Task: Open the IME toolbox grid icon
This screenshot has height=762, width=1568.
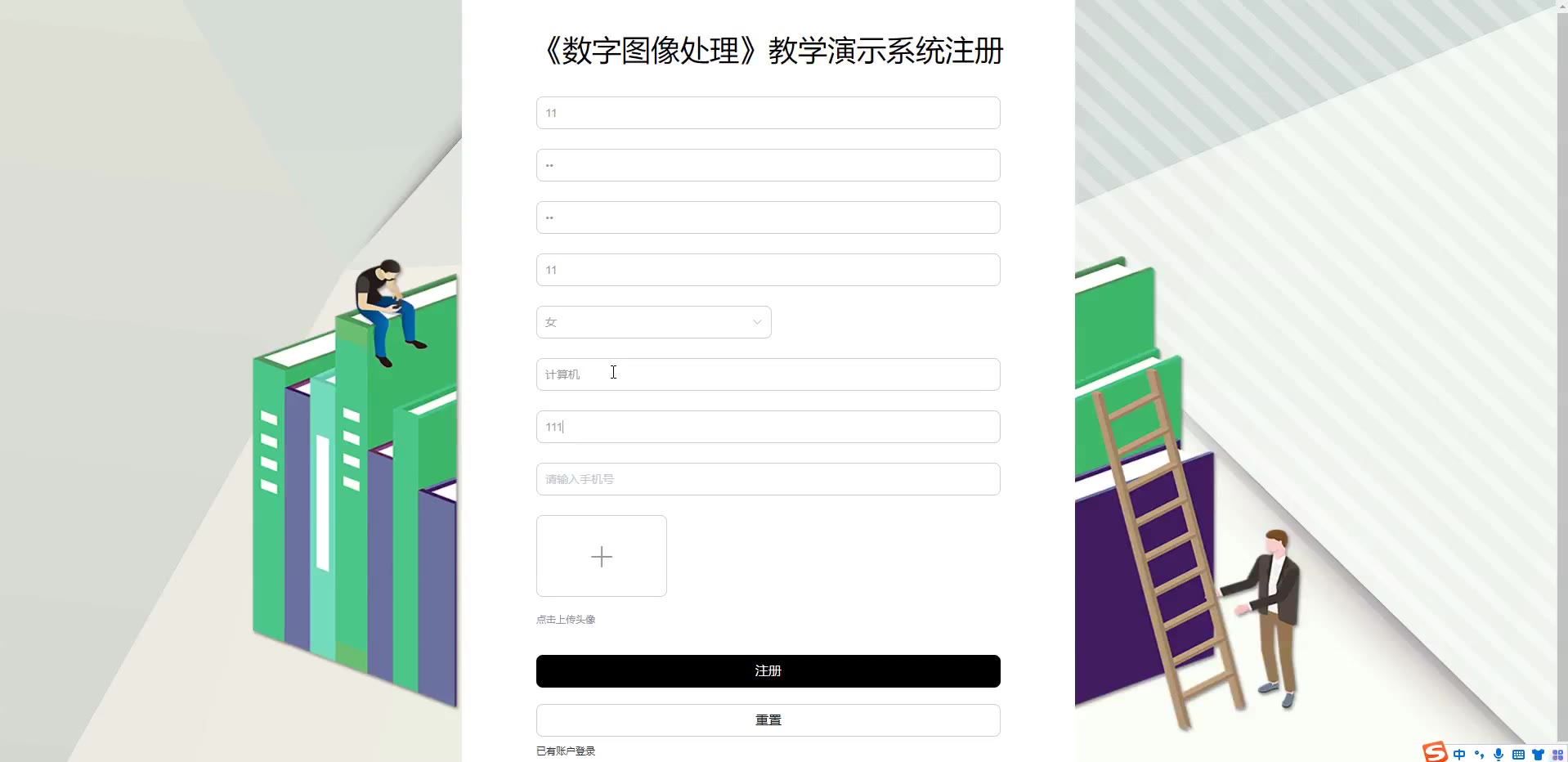Action: pos(1557,755)
